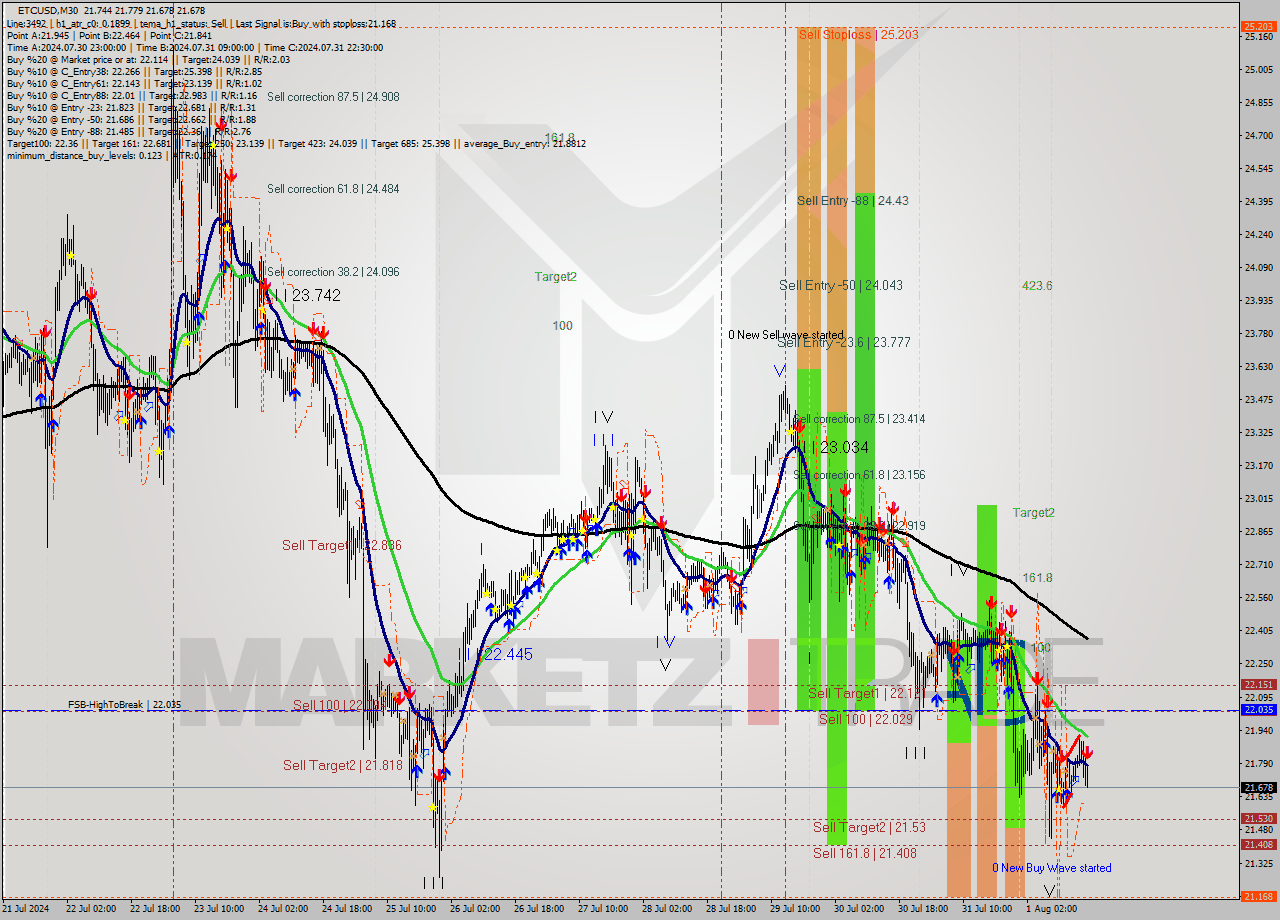This screenshot has width=1280, height=920.
Task: Click the 'Sell Target2 | 21.818' label
Action: tap(342, 765)
